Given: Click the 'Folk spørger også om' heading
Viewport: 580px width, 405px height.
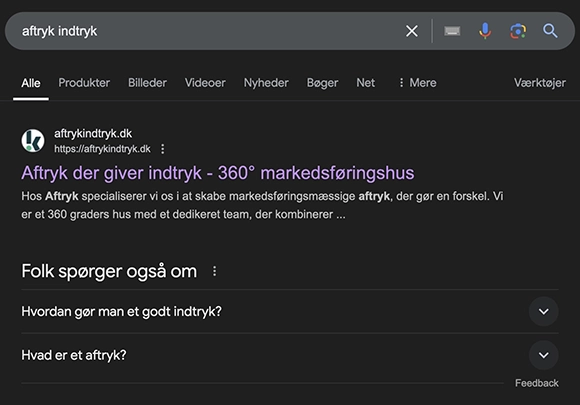Looking at the screenshot, I should [x=109, y=271].
